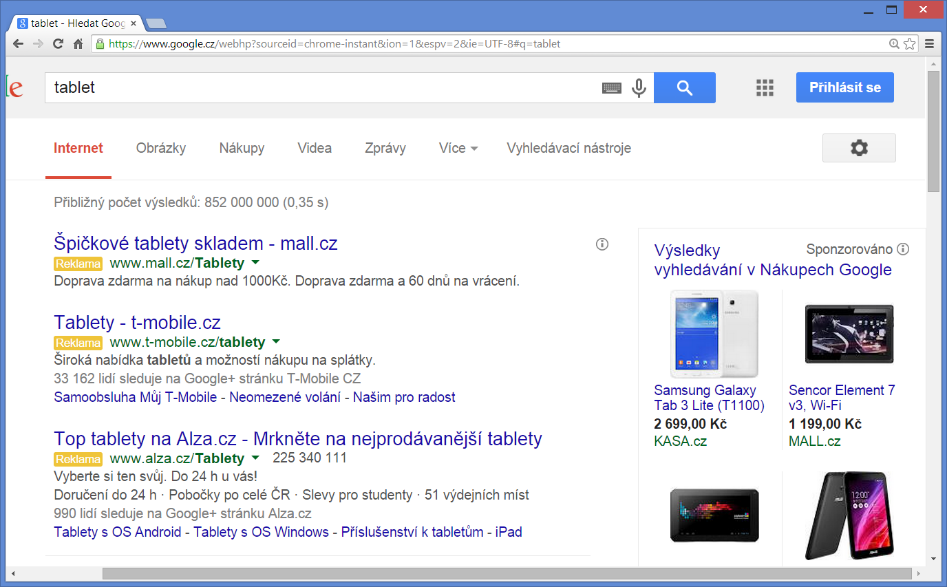The width and height of the screenshot is (947, 587).
Task: Open 'Příslušenství k tabletům' sitelink
Action: 412,531
